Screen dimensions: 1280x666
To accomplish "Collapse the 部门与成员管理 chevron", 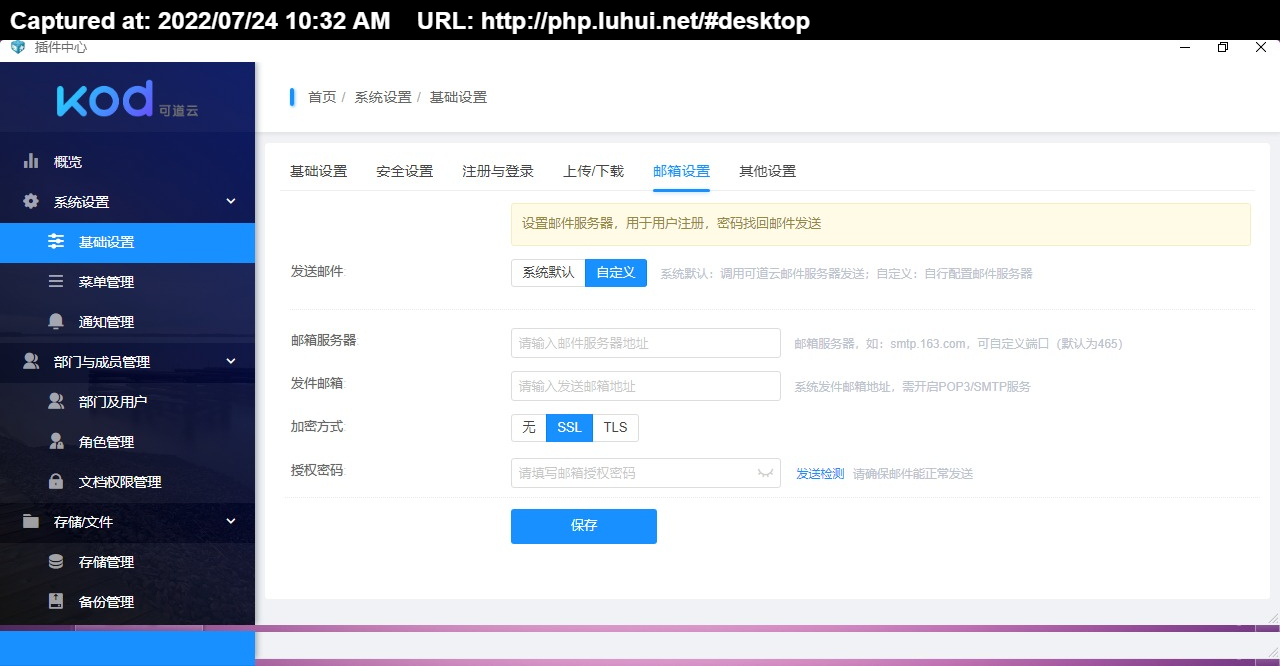I will click(231, 361).
